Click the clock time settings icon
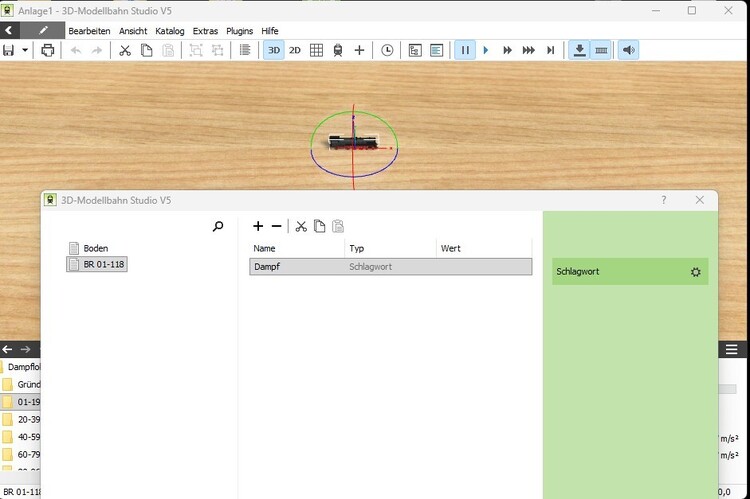Viewport: 750px width, 499px height. pos(387,50)
